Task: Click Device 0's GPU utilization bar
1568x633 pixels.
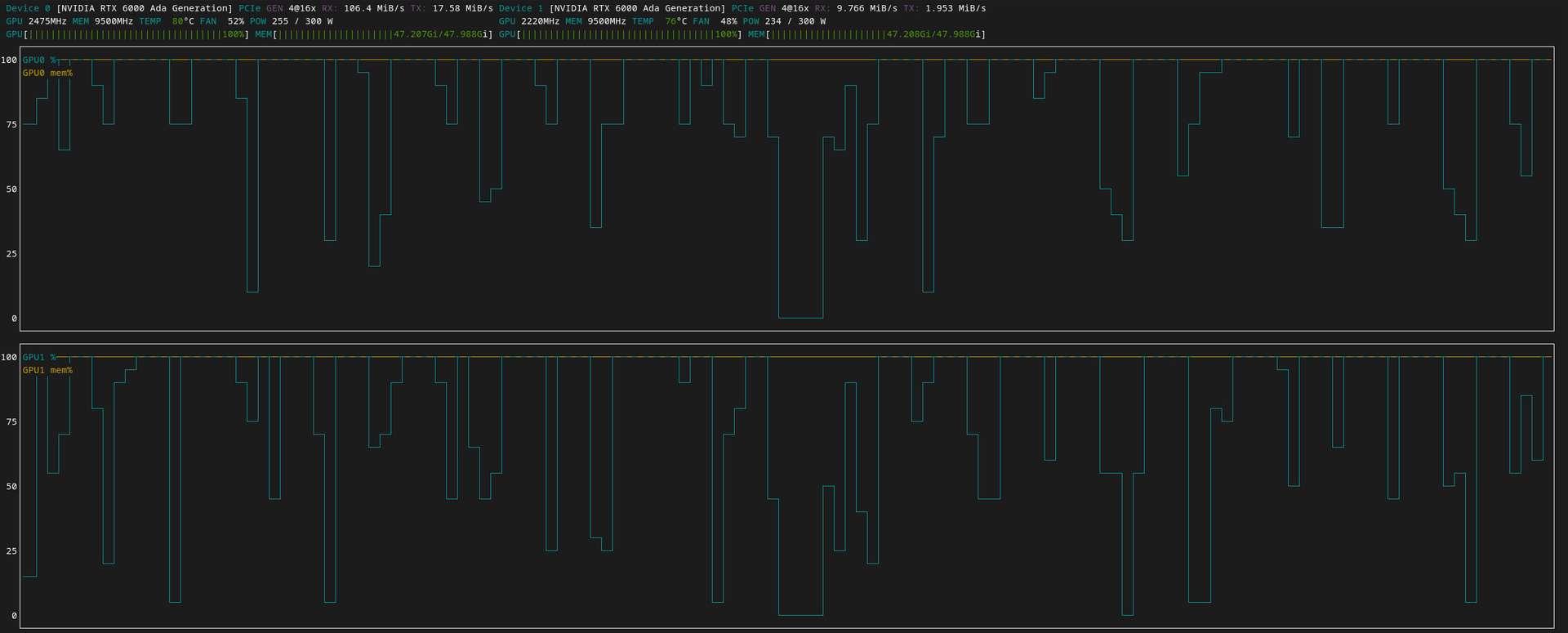Action: (127, 34)
